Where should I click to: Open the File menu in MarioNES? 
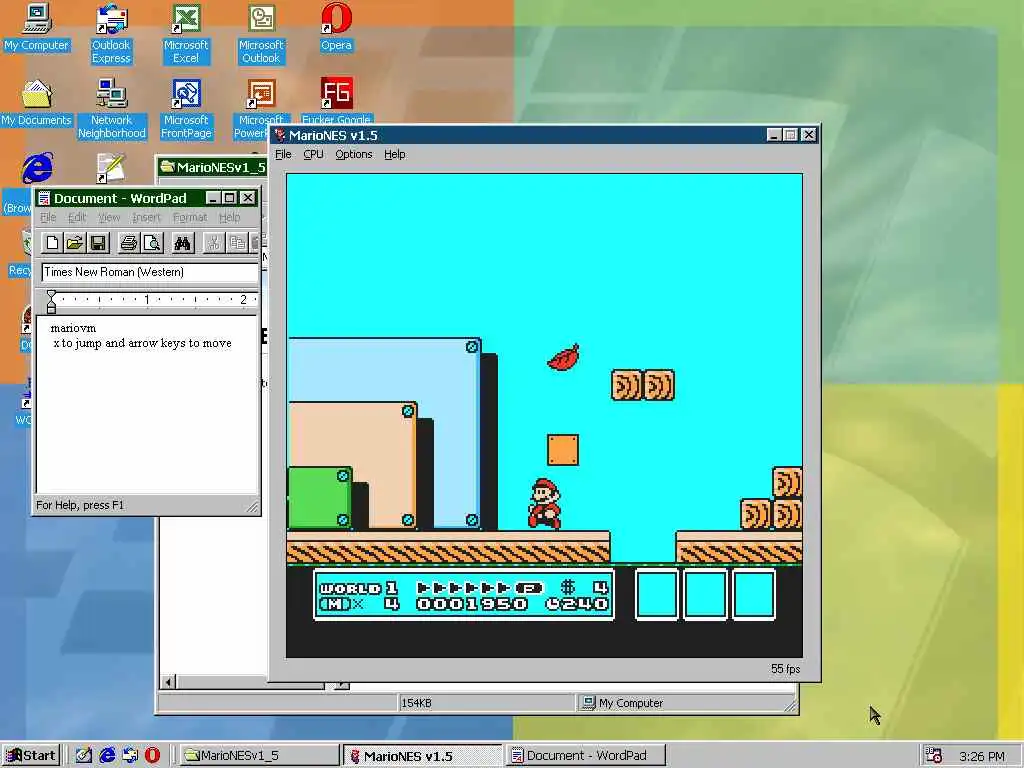283,155
